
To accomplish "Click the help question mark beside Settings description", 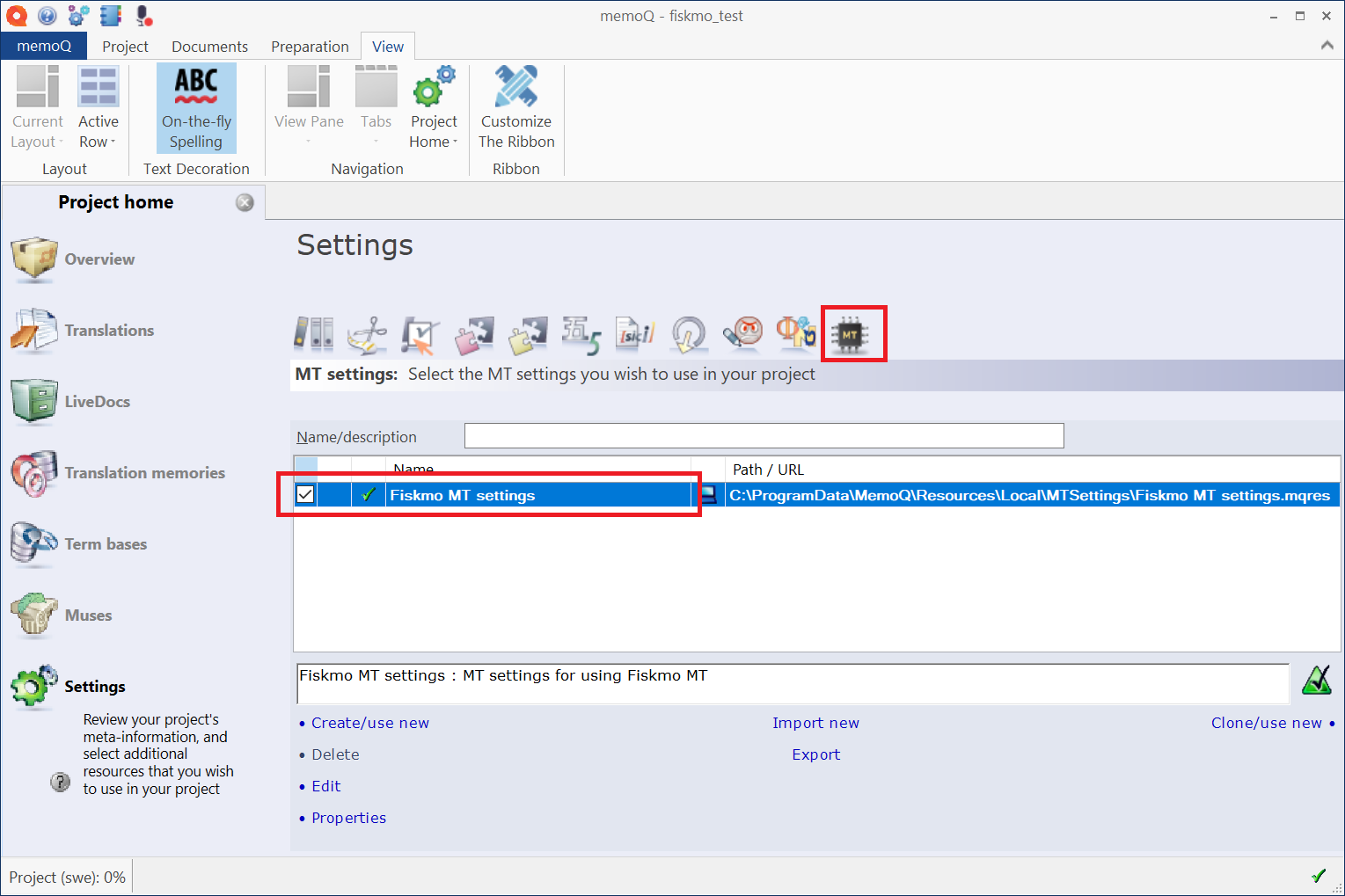I will [x=60, y=782].
